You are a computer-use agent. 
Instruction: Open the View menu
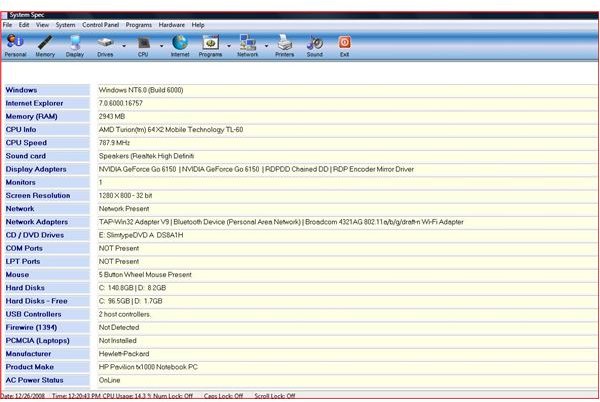(42, 25)
